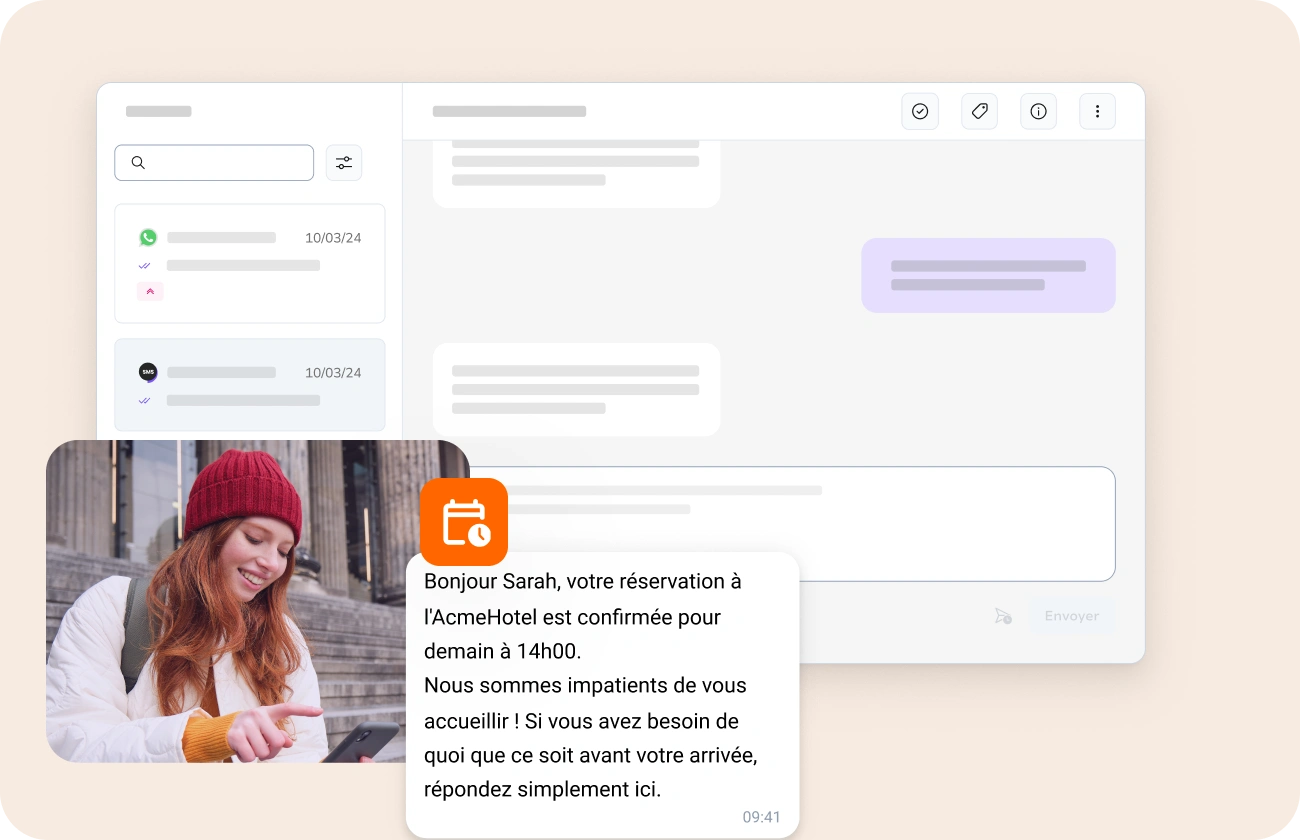The height and width of the screenshot is (840, 1300).
Task: Expand filter options from the sliders control
Action: [344, 162]
